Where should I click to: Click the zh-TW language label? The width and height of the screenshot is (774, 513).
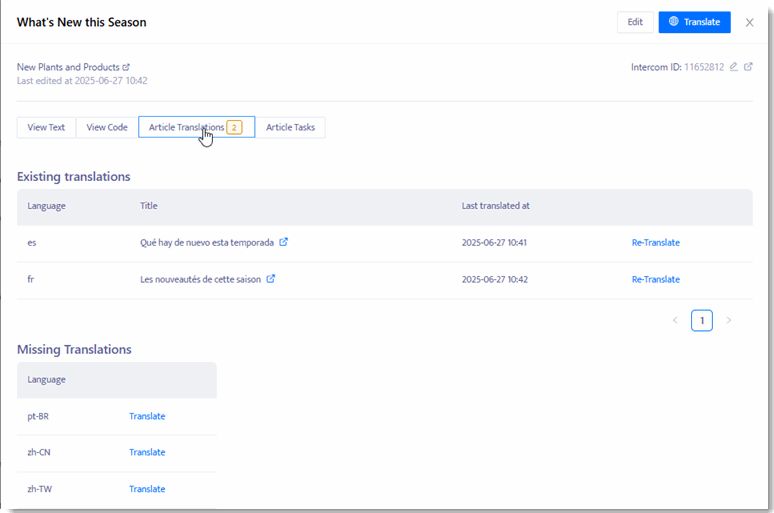click(39, 489)
